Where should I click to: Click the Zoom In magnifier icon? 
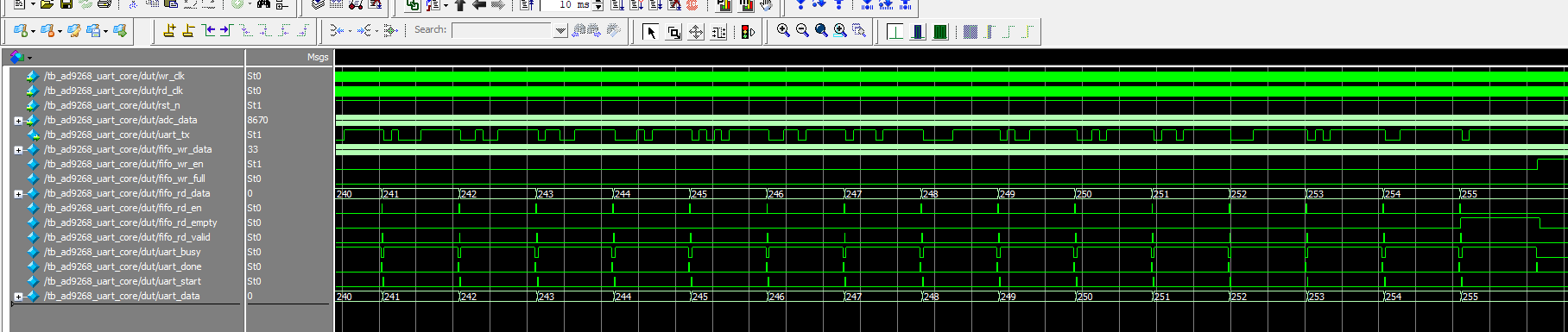[783, 31]
